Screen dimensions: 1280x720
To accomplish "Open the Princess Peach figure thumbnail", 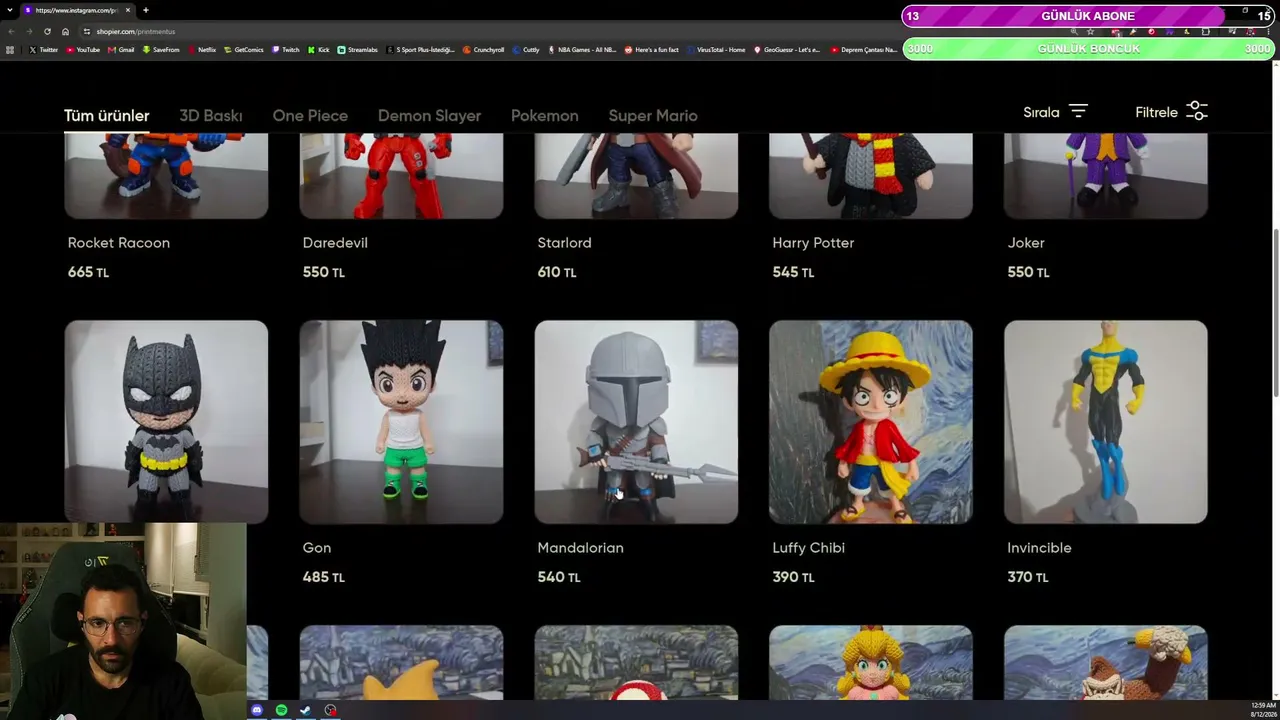I will (x=871, y=662).
